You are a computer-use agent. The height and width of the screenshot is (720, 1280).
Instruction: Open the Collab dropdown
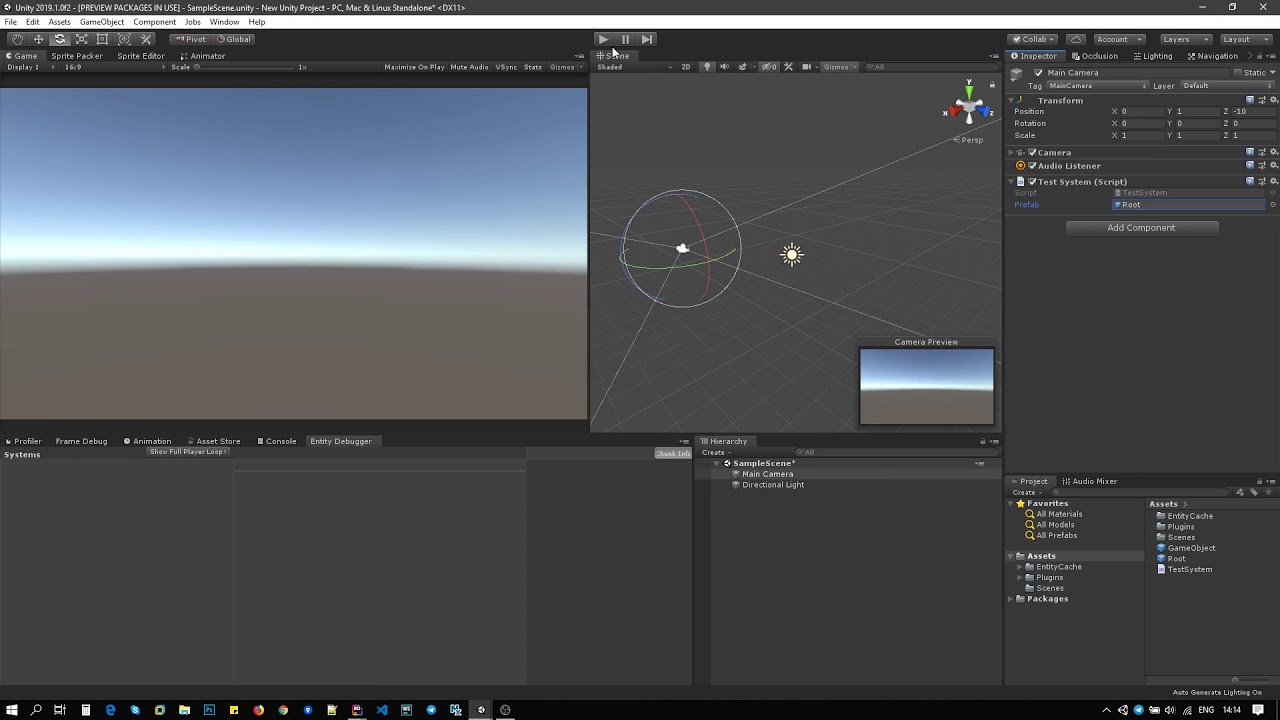[1033, 39]
